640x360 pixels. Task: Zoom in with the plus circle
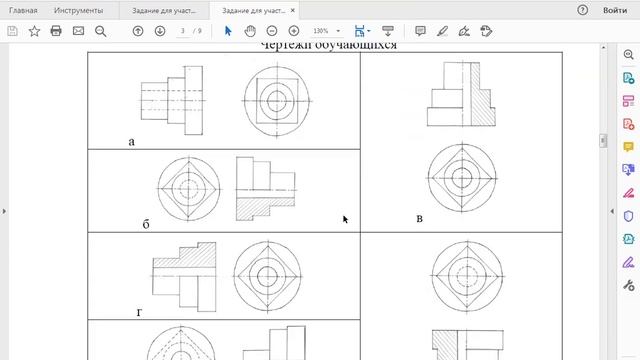coord(294,31)
